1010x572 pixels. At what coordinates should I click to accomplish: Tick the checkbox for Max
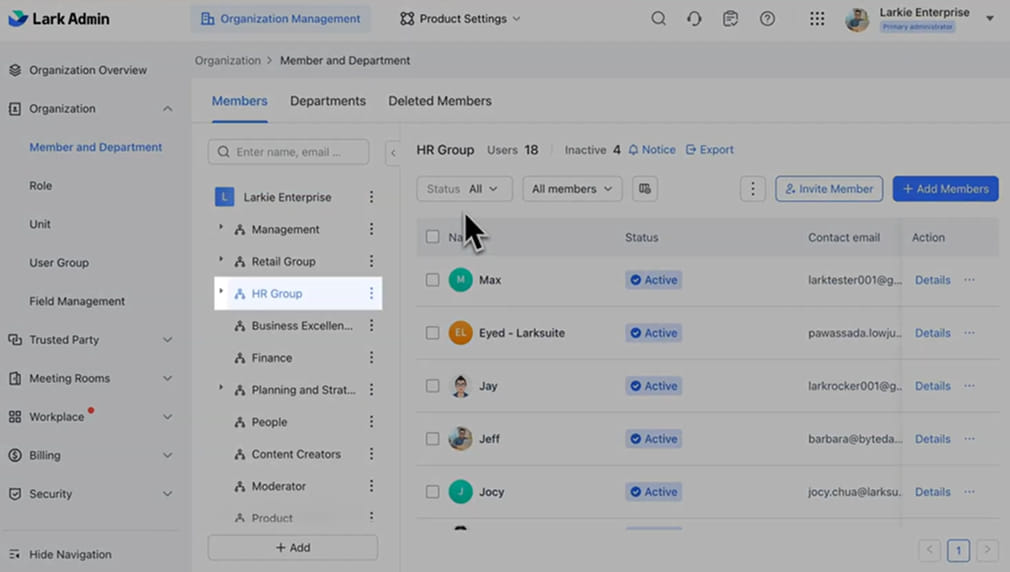[433, 281]
